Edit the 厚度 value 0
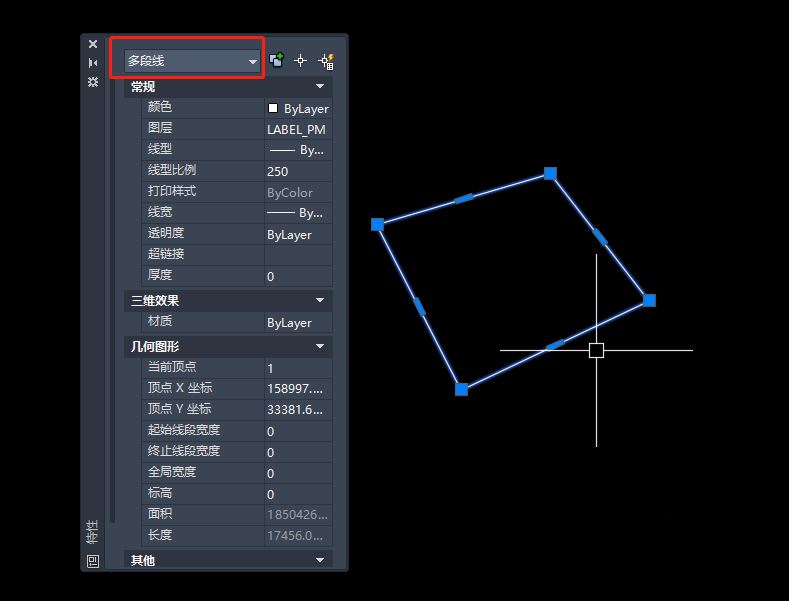The image size is (789, 601). coord(298,276)
